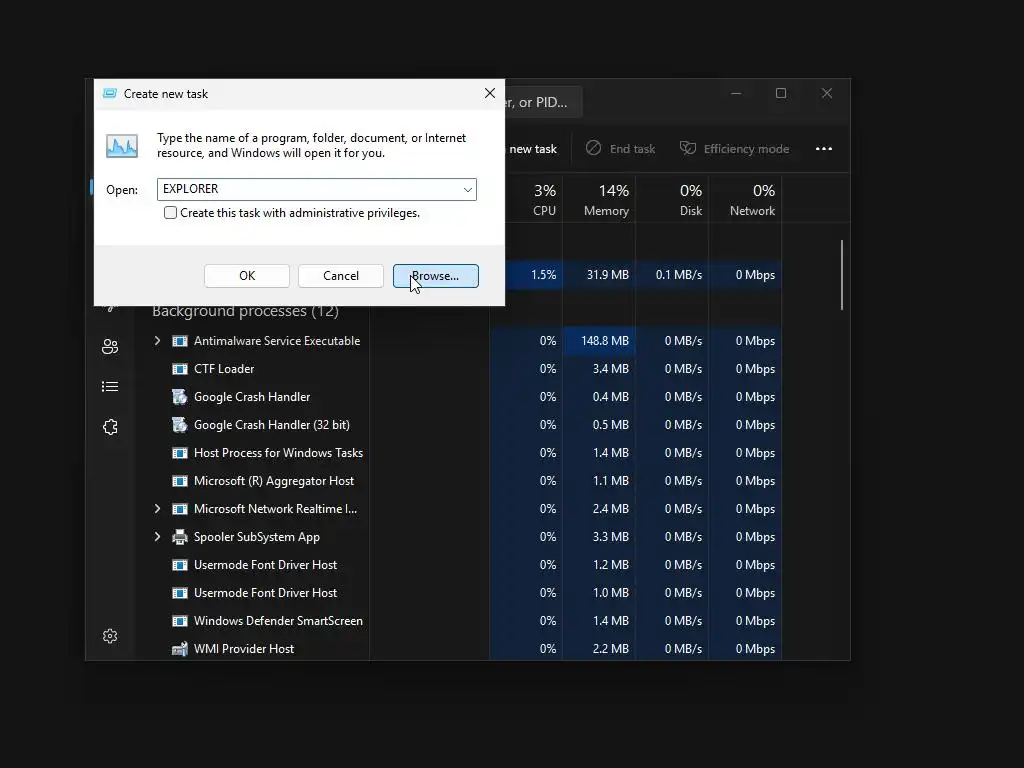Click the Task Manager search box
Screen dimensions: 1024x768
point(543,103)
